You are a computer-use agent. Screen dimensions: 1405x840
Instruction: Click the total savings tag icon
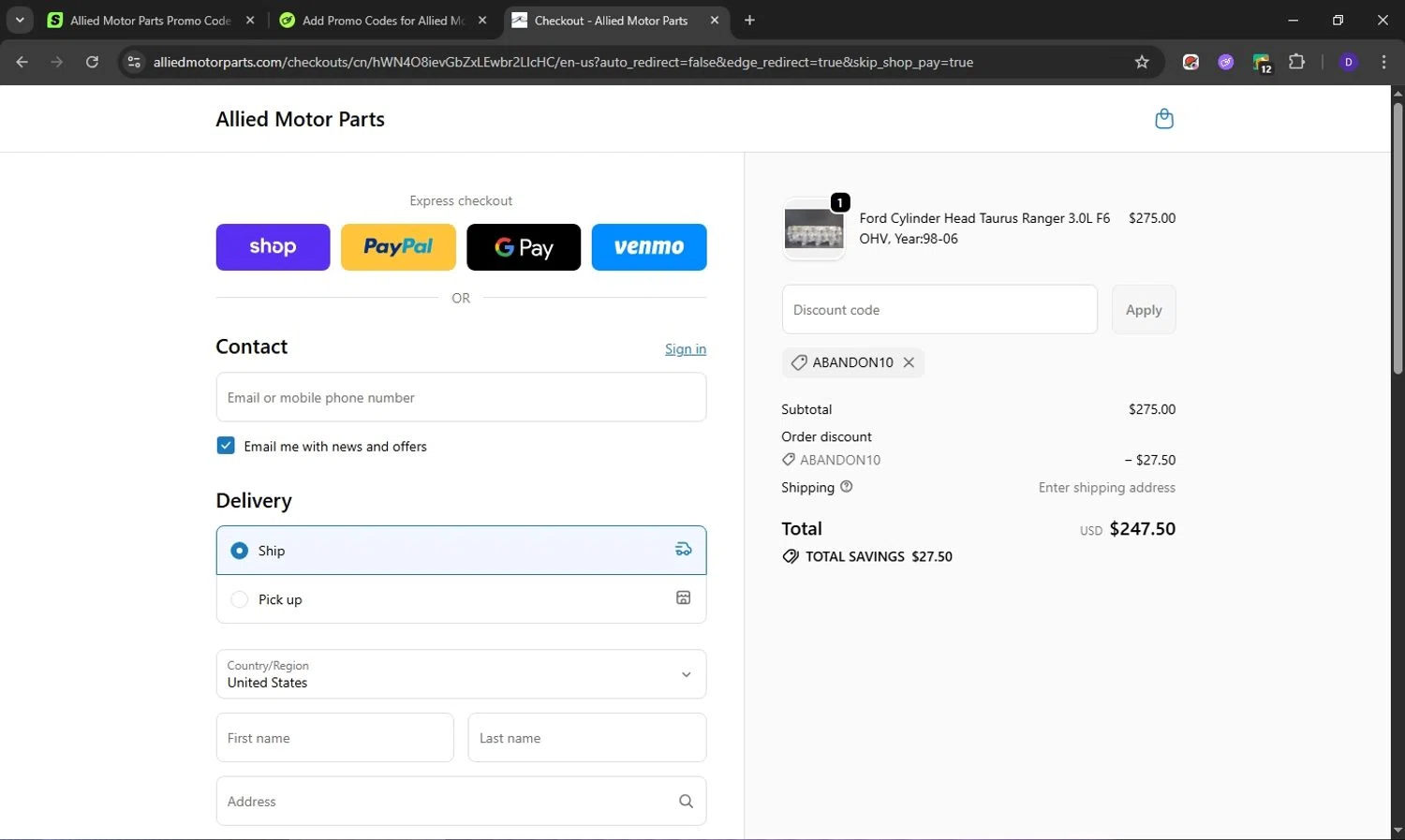click(x=791, y=556)
